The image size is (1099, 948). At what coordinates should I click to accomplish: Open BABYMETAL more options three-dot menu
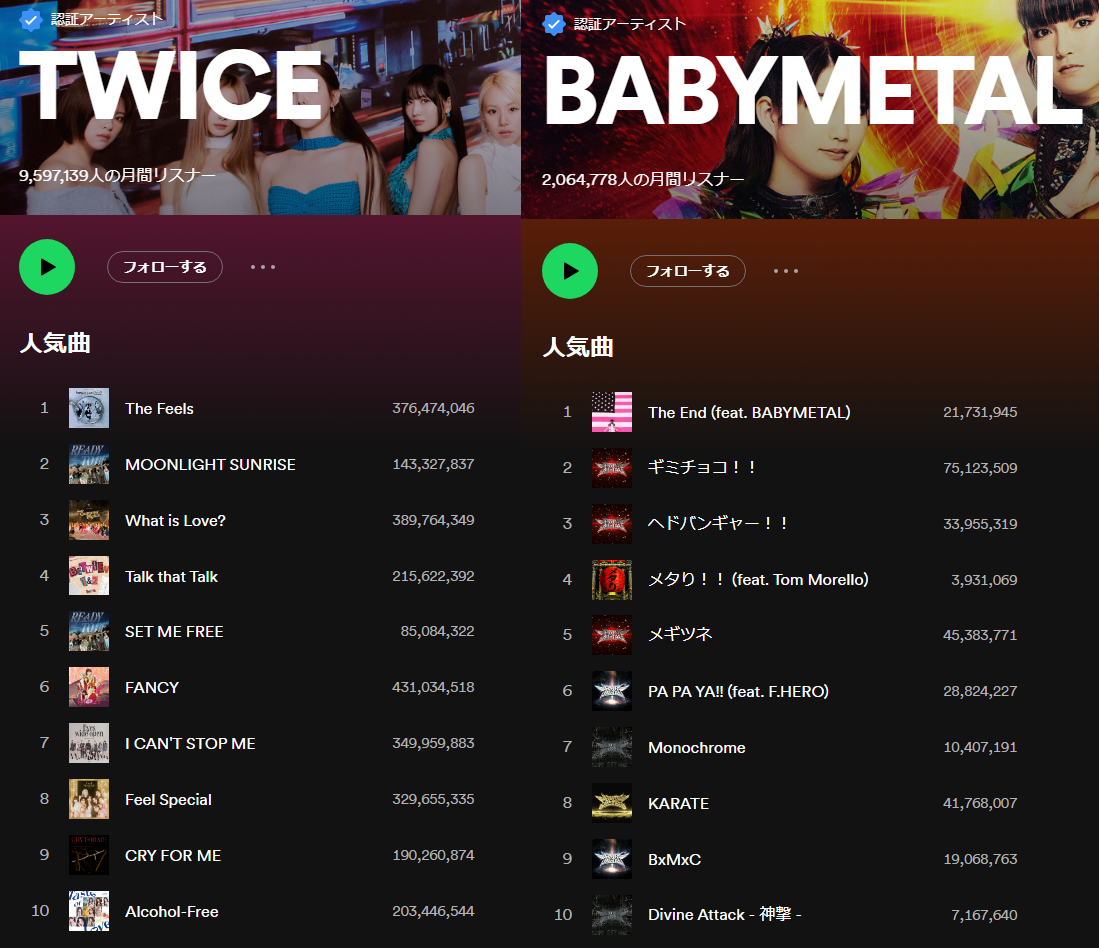pyautogui.click(x=786, y=271)
